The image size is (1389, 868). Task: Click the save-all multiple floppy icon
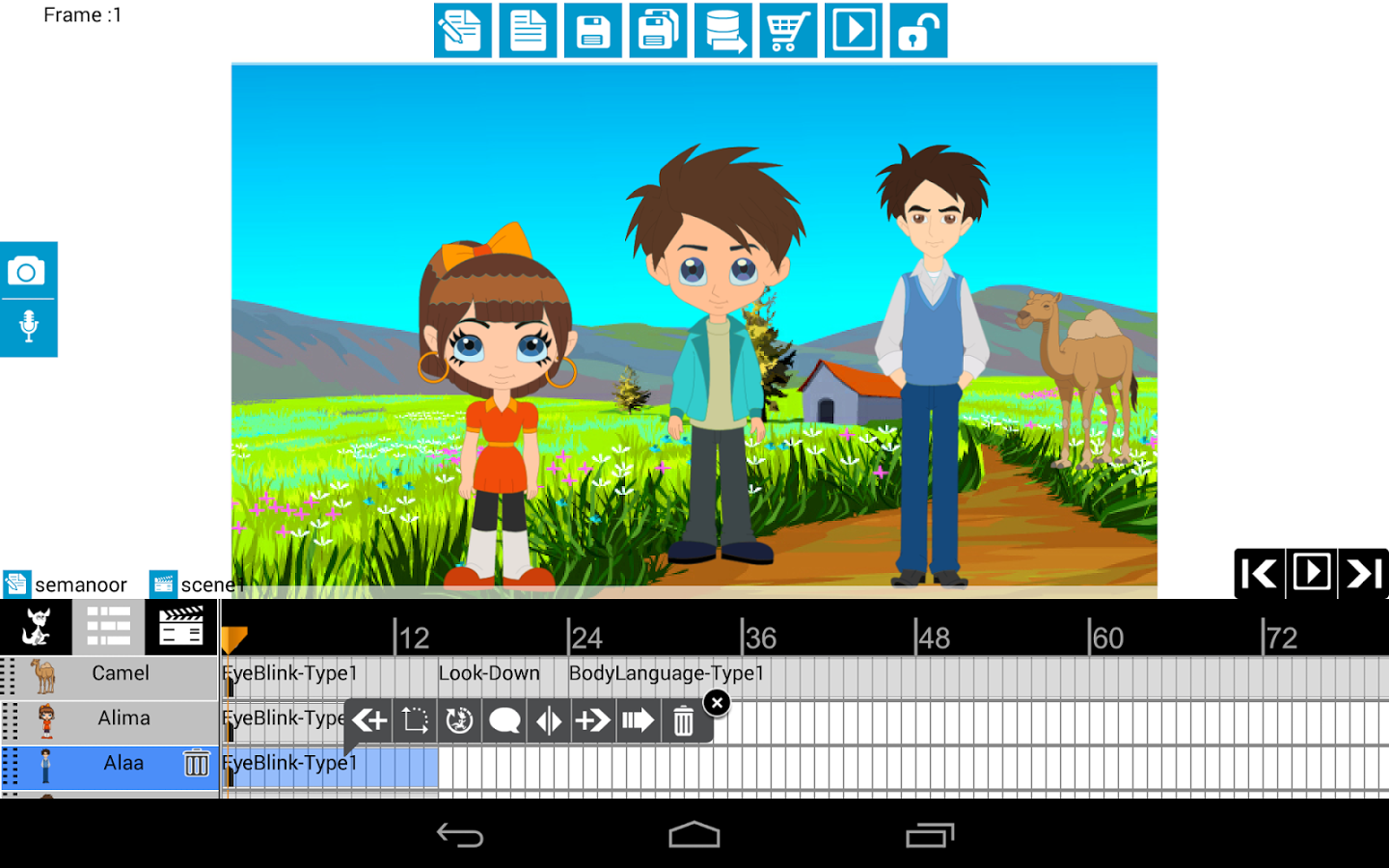click(x=658, y=31)
